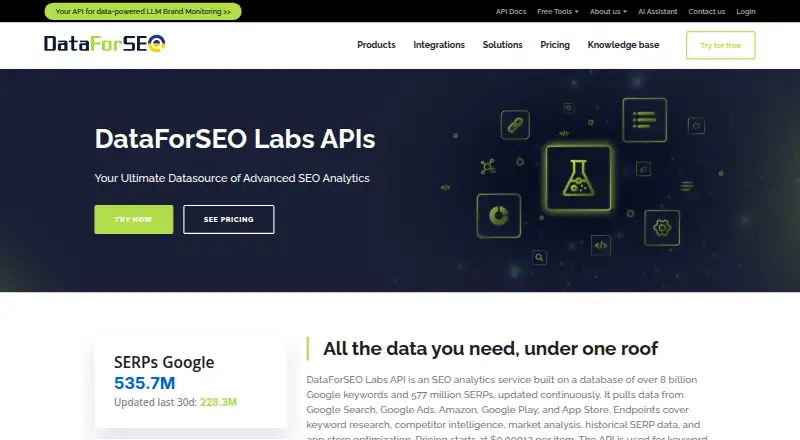Click the DataForSEO Labs APIs headline
Screen dimensions: 800x440
click(235, 139)
